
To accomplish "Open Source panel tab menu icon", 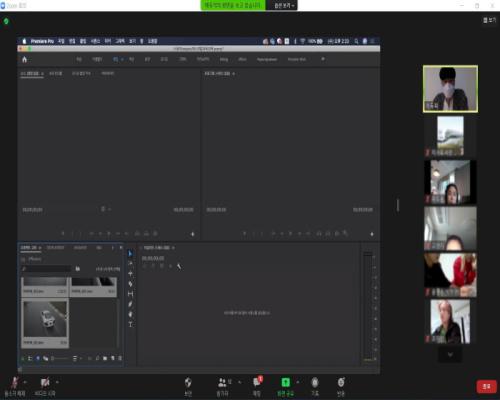I will coord(42,73).
